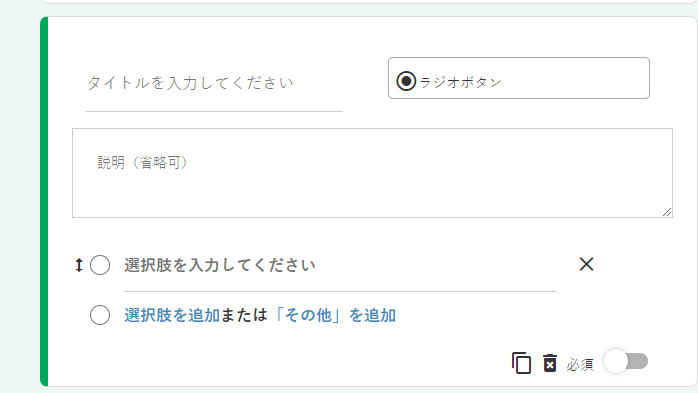The image size is (698, 393).
Task: Delete the question using the trash icon
Action: pos(550,363)
